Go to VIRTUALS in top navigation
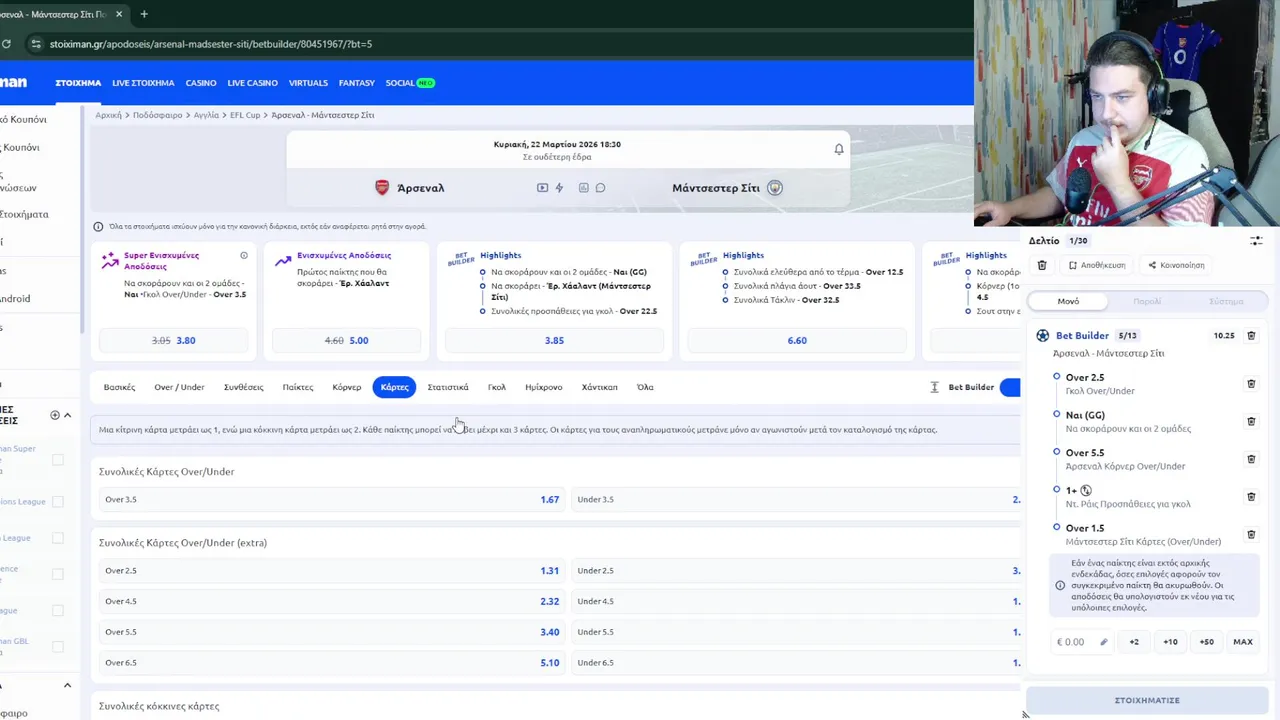The image size is (1280, 720). click(x=308, y=83)
